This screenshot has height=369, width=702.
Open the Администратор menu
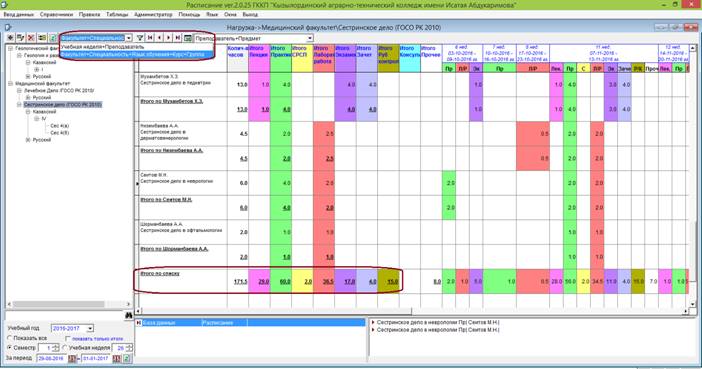(x=153, y=14)
